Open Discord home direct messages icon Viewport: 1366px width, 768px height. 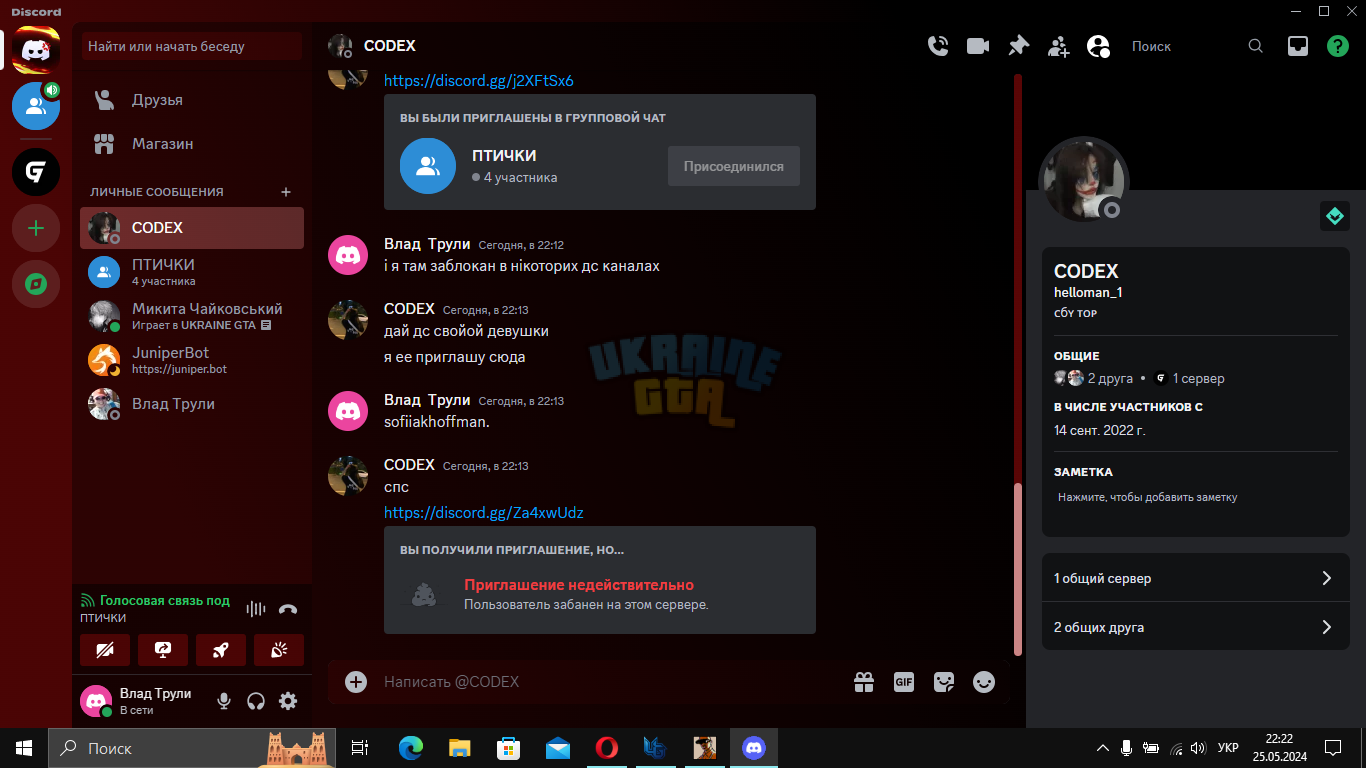pos(36,49)
